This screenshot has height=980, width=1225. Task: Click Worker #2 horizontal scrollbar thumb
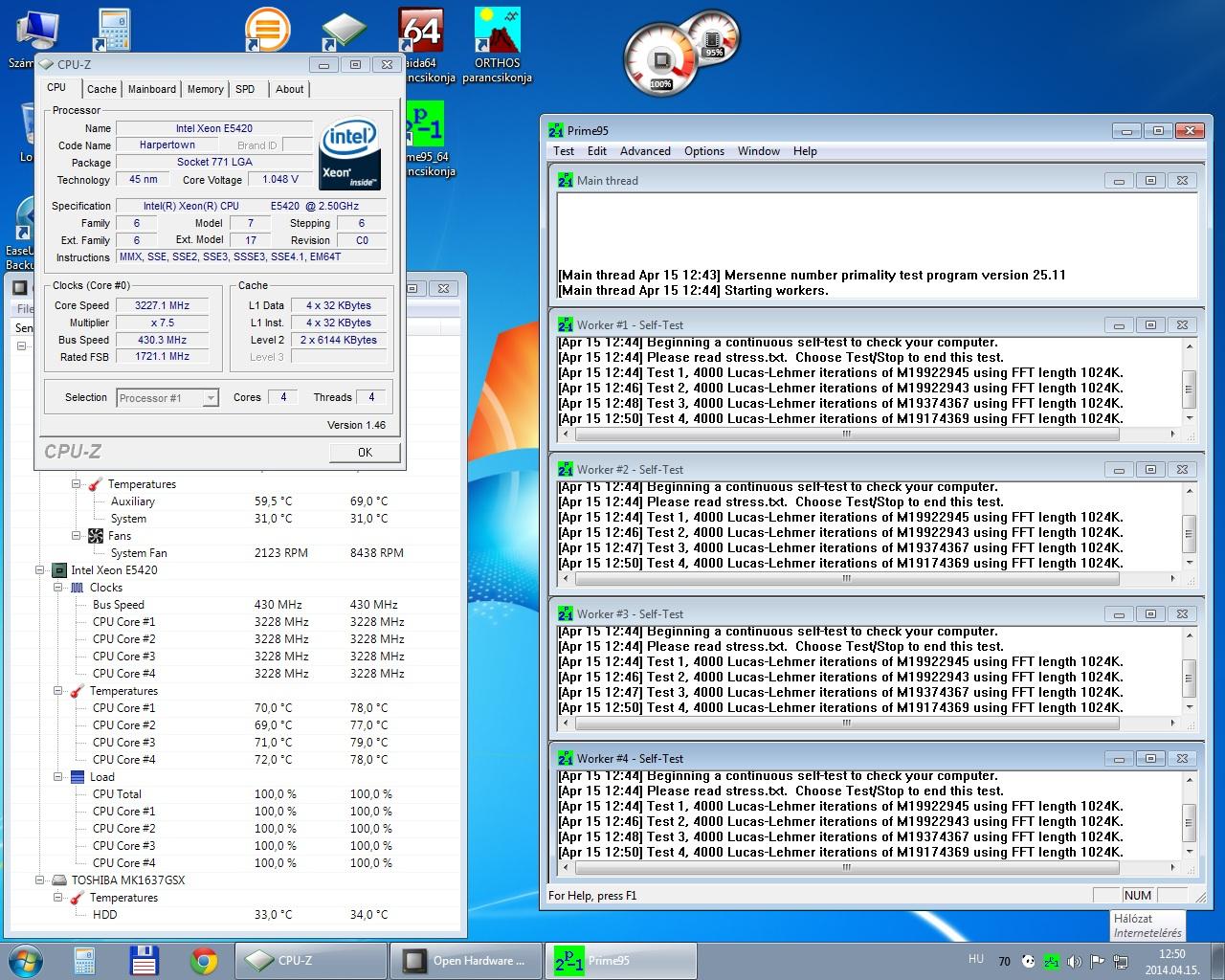pos(847,578)
